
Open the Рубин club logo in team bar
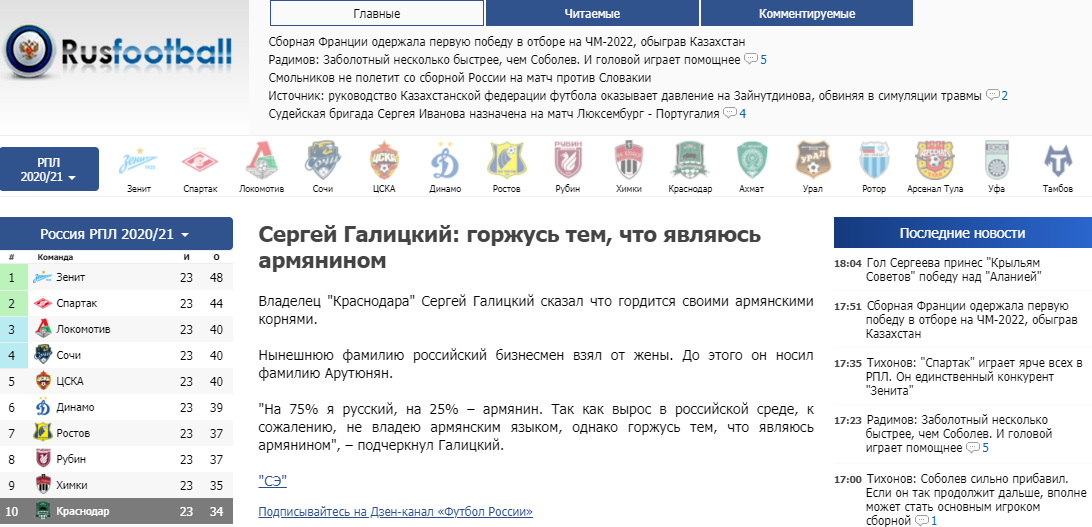pos(568,161)
